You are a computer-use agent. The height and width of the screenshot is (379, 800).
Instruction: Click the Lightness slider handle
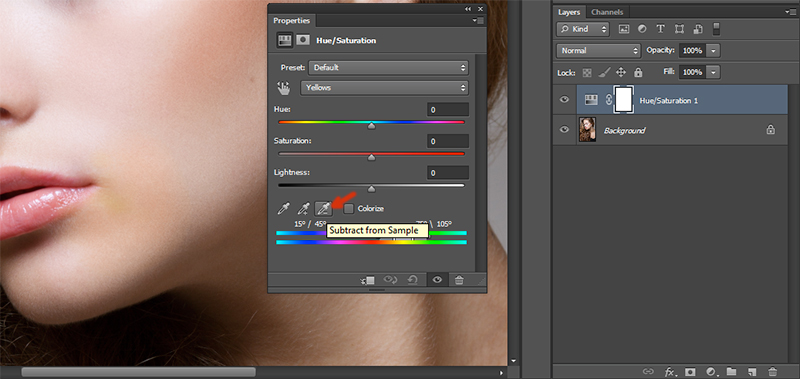click(371, 189)
